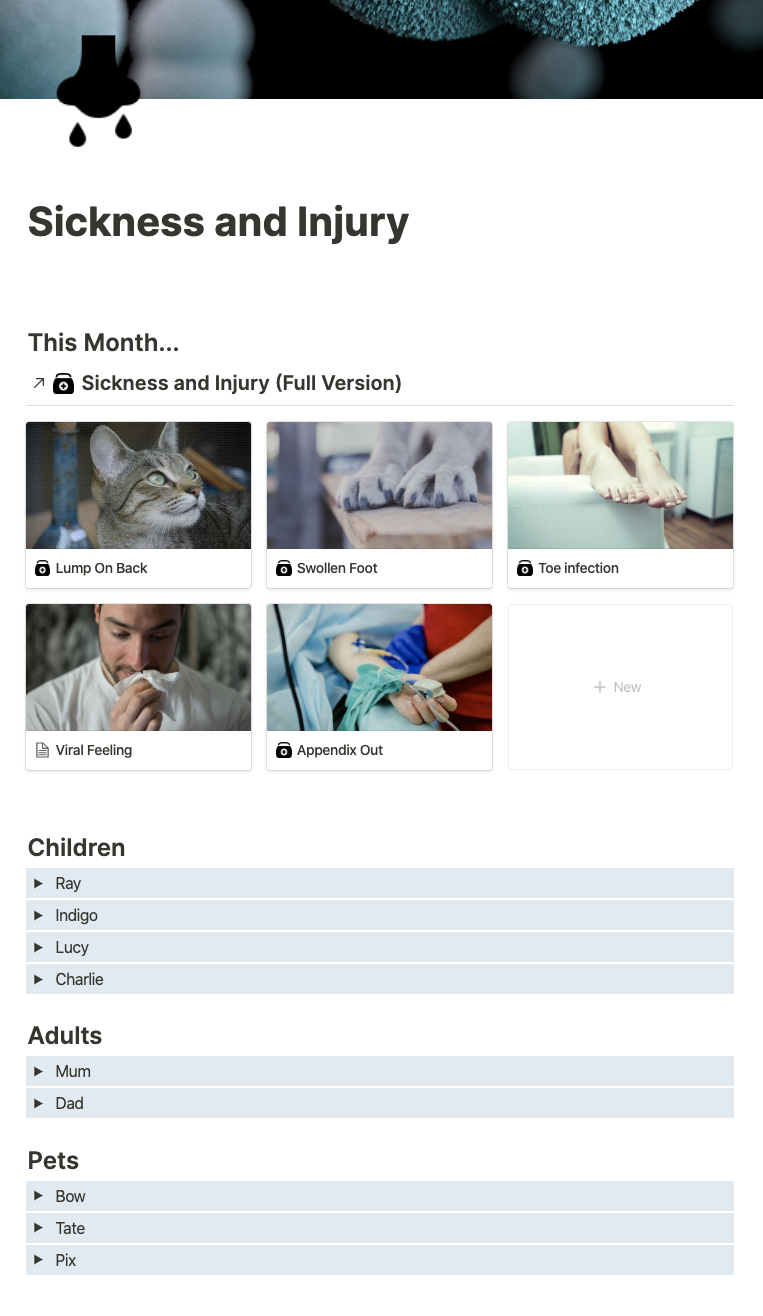Click the first-aid icon in the database title
The width and height of the screenshot is (763, 1316).
pyautogui.click(x=63, y=383)
